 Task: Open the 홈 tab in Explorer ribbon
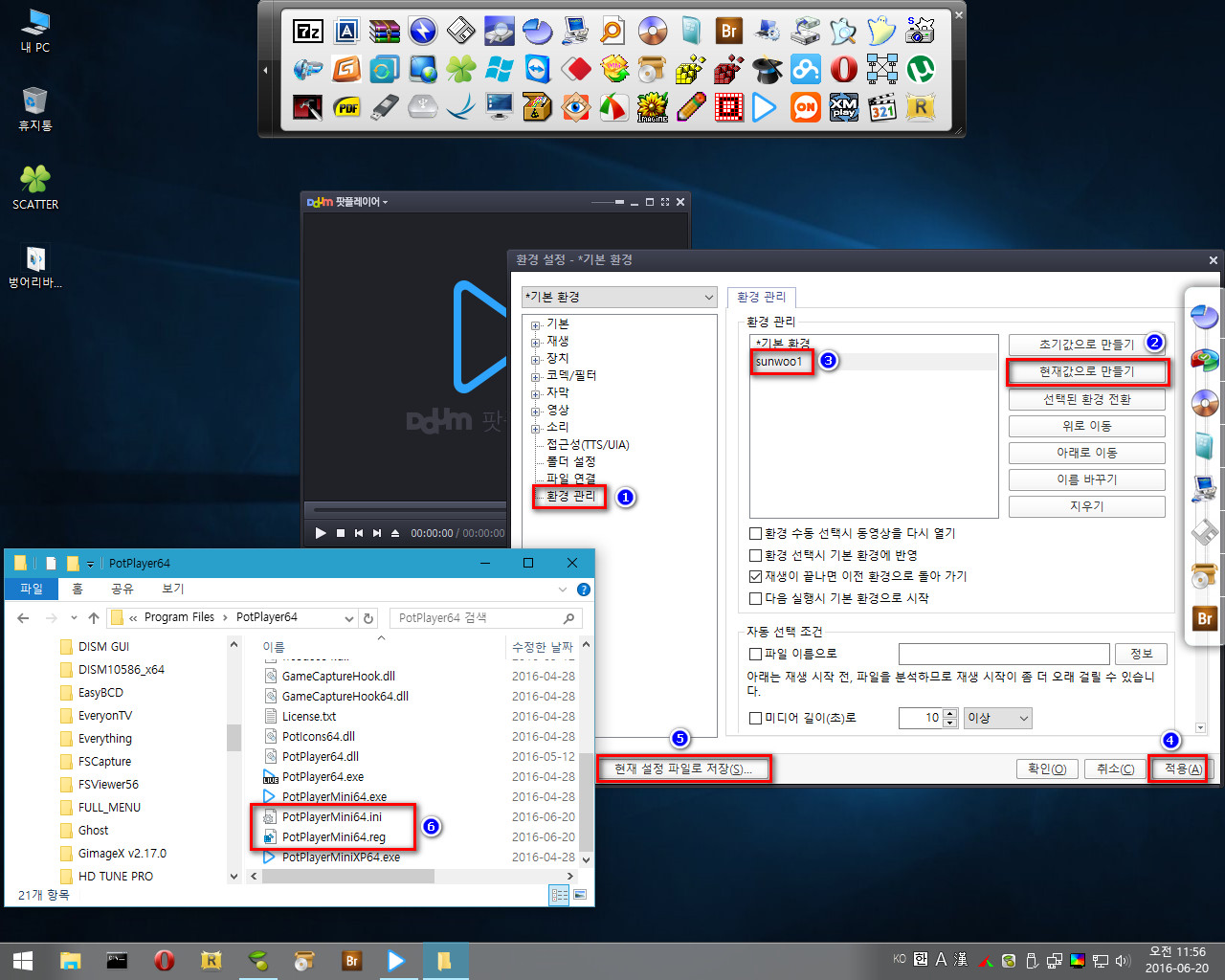pyautogui.click(x=78, y=589)
